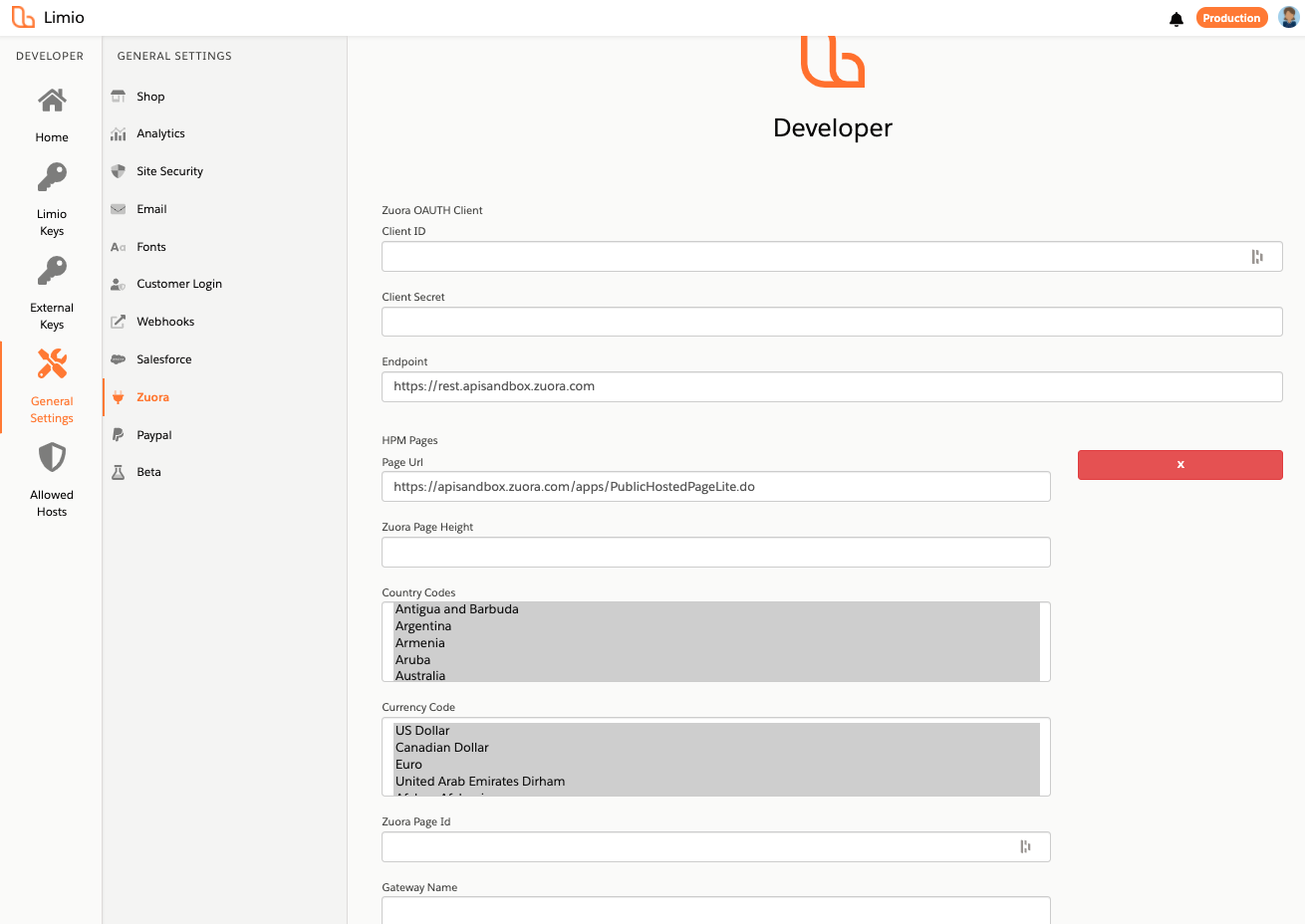Open the Shop settings page
1305x924 pixels.
[x=150, y=97]
